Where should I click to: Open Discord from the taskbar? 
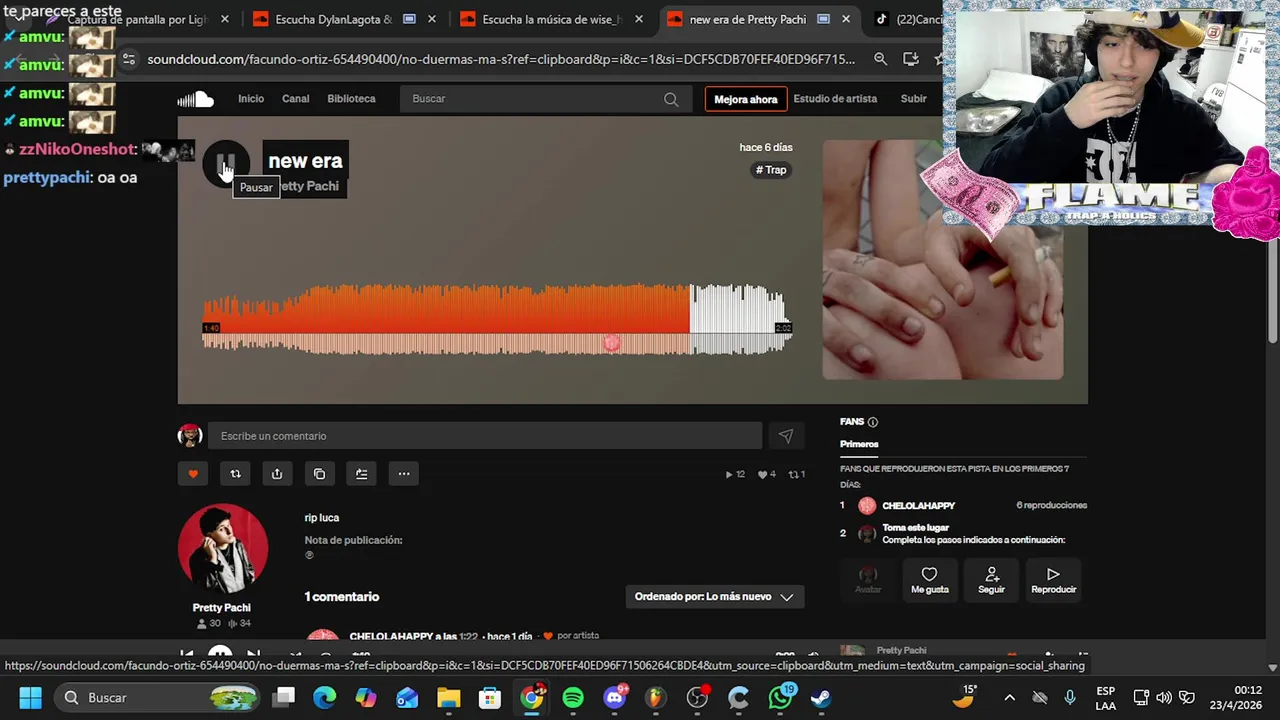point(615,697)
